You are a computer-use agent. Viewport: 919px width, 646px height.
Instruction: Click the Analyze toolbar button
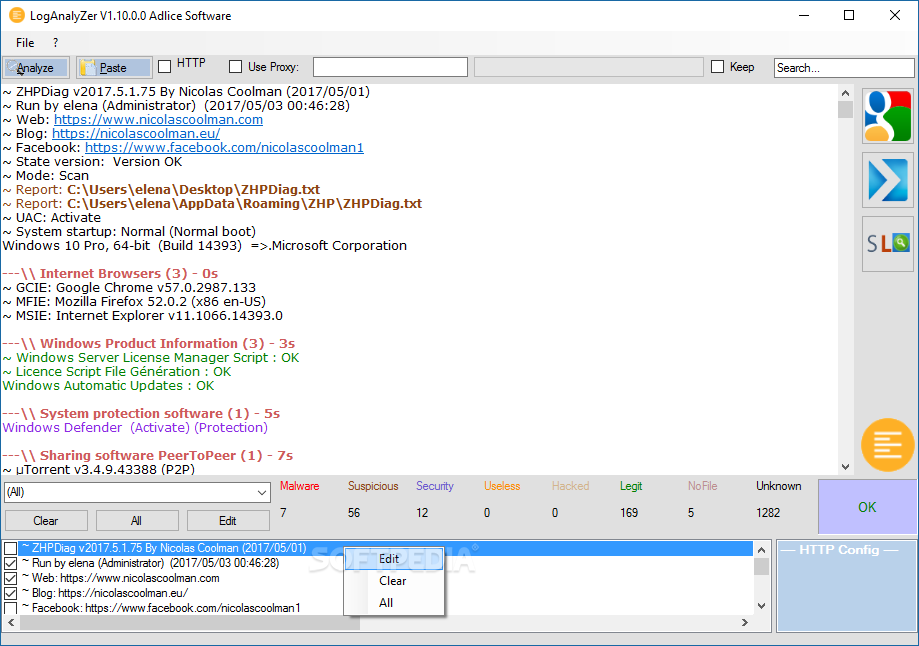pos(36,67)
